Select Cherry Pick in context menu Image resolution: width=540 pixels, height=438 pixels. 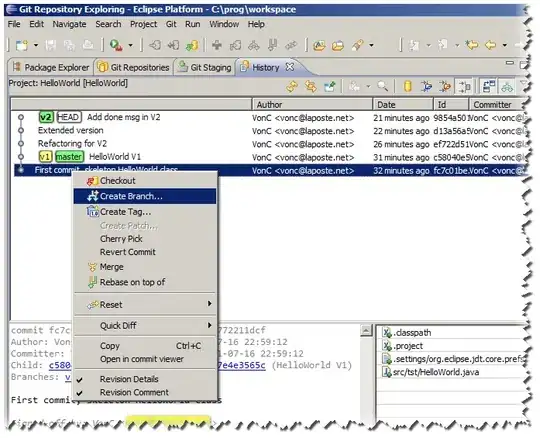[x=145, y=239]
